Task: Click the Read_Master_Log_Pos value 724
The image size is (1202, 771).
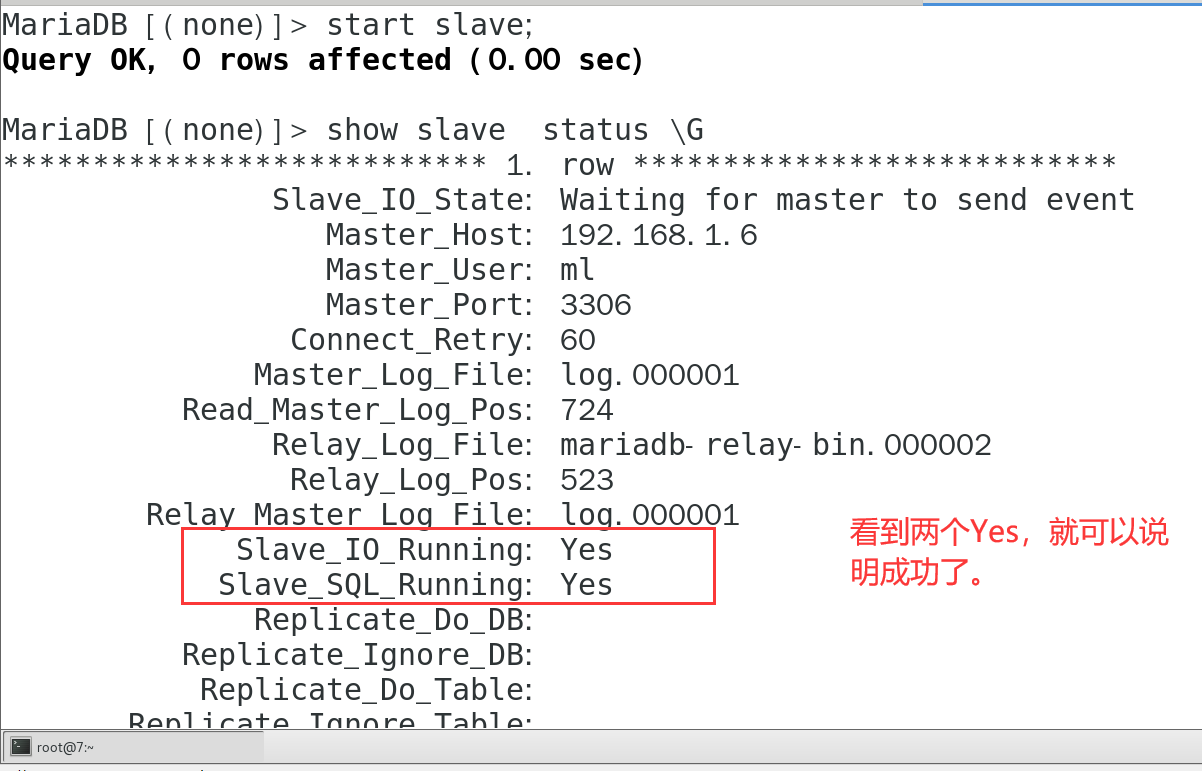Action: pyautogui.click(x=586, y=410)
